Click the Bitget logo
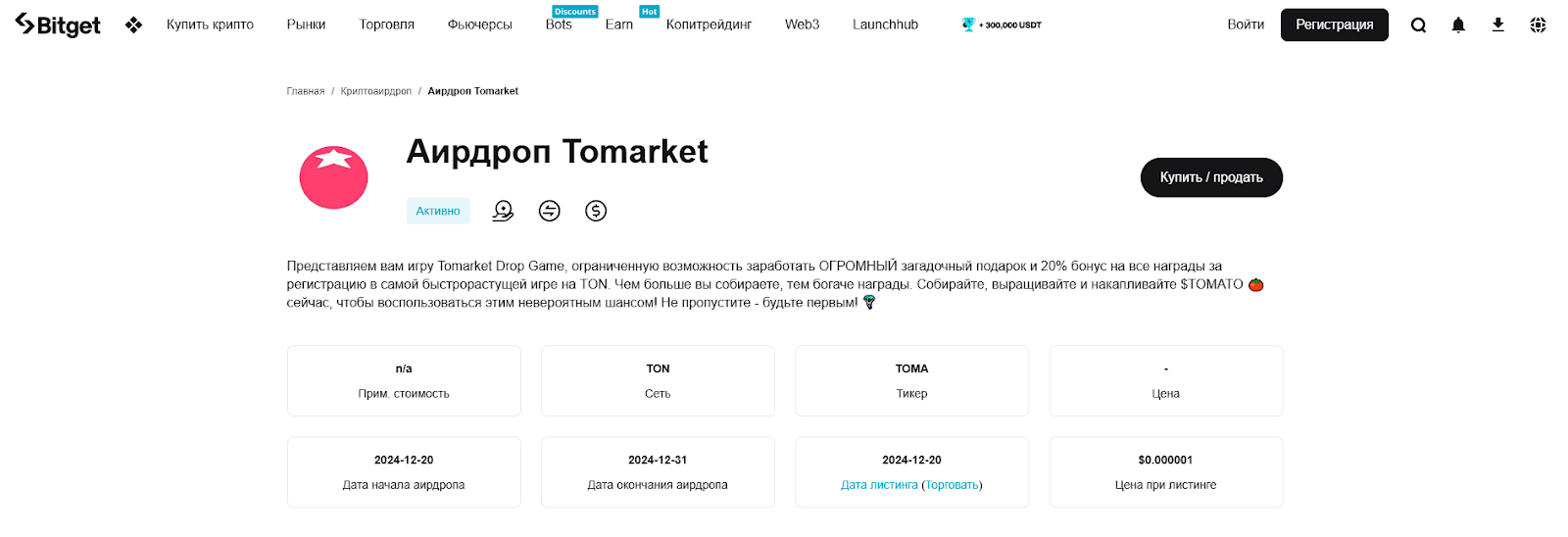Screen dimensions: 1568x537 [x=58, y=25]
